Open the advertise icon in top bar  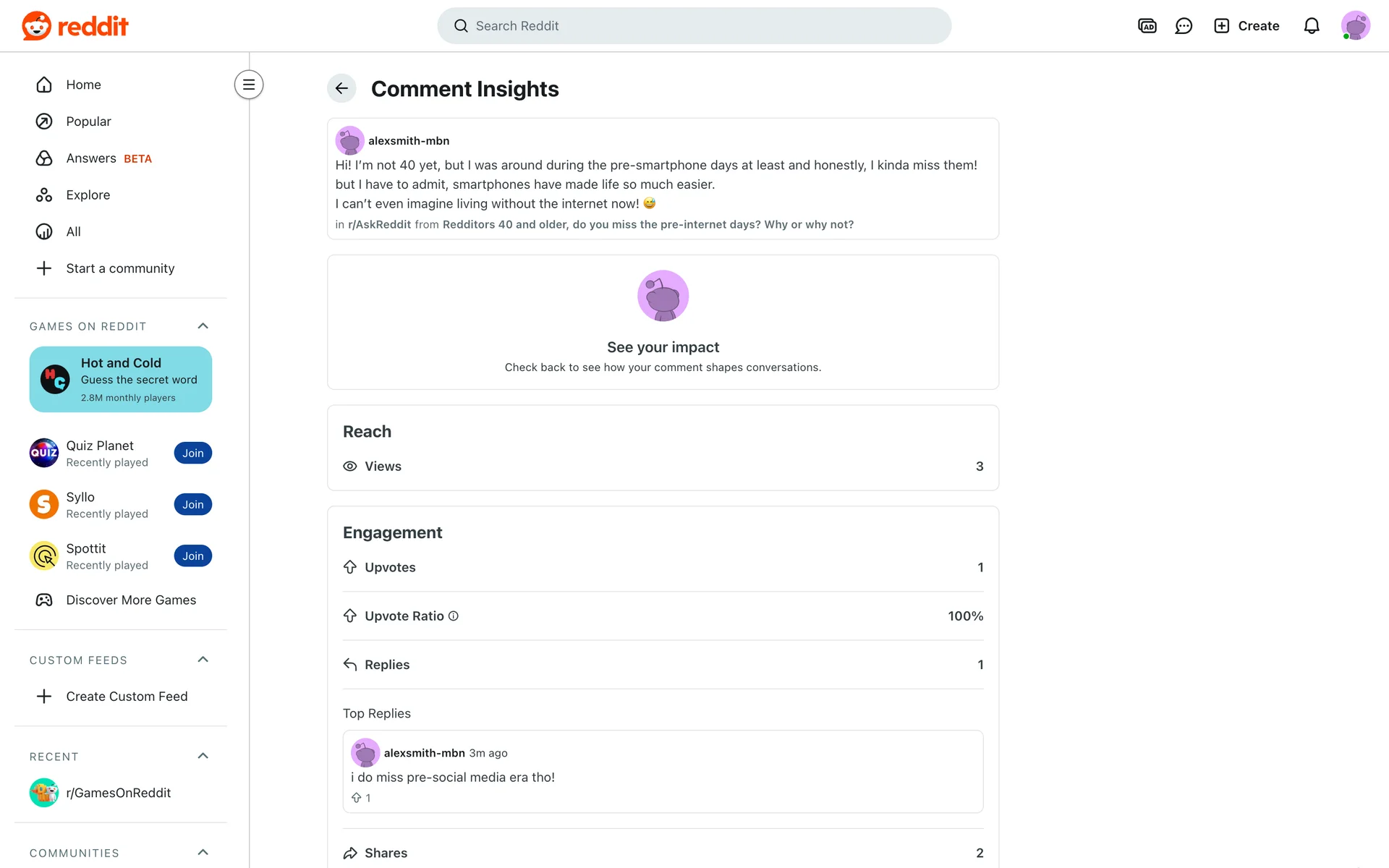(1147, 26)
